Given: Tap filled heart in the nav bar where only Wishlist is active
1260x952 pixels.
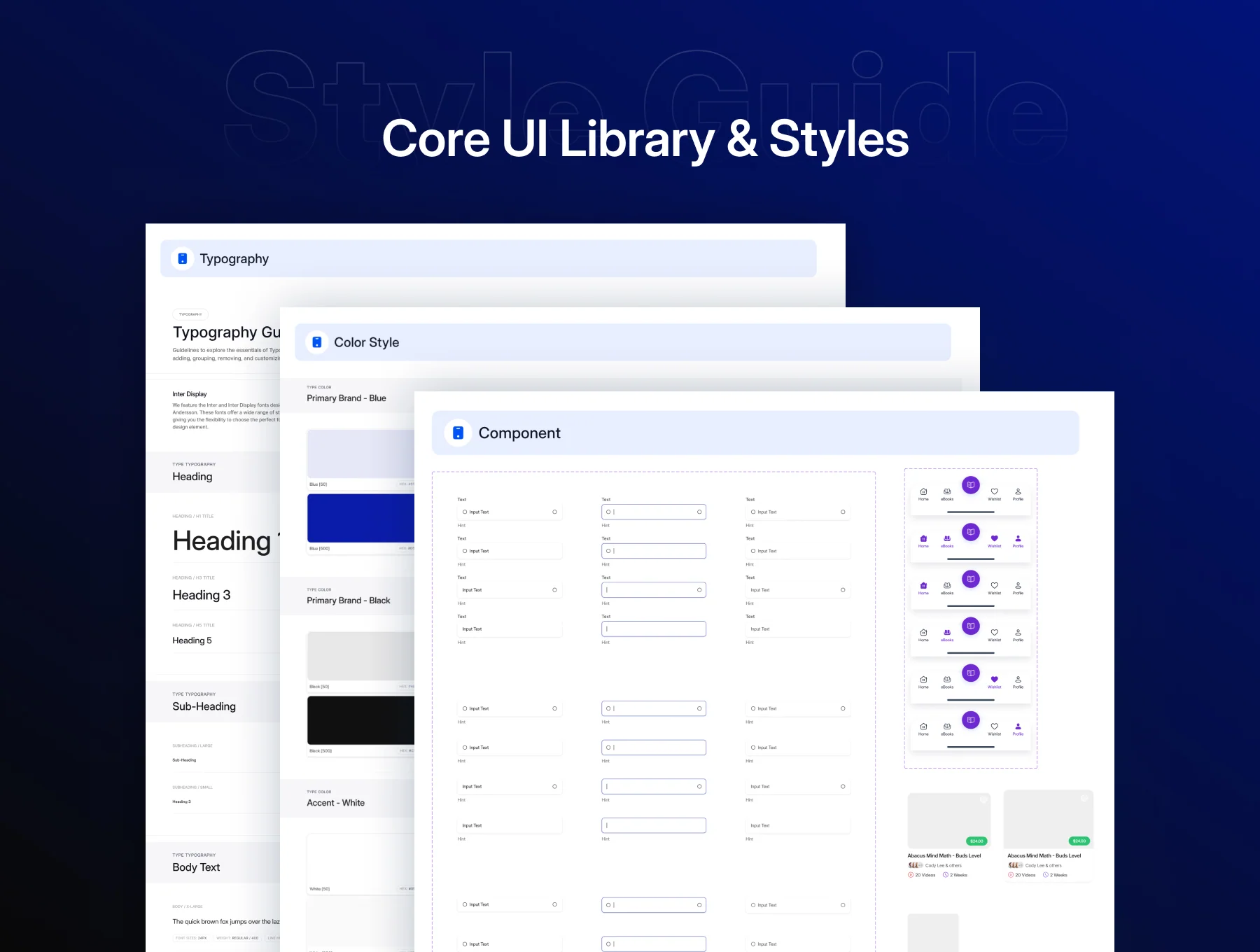Looking at the screenshot, I should [x=994, y=680].
